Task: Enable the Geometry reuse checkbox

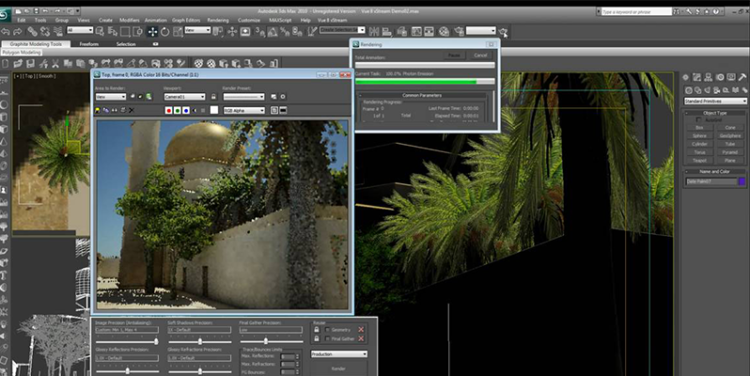Action: [328, 330]
